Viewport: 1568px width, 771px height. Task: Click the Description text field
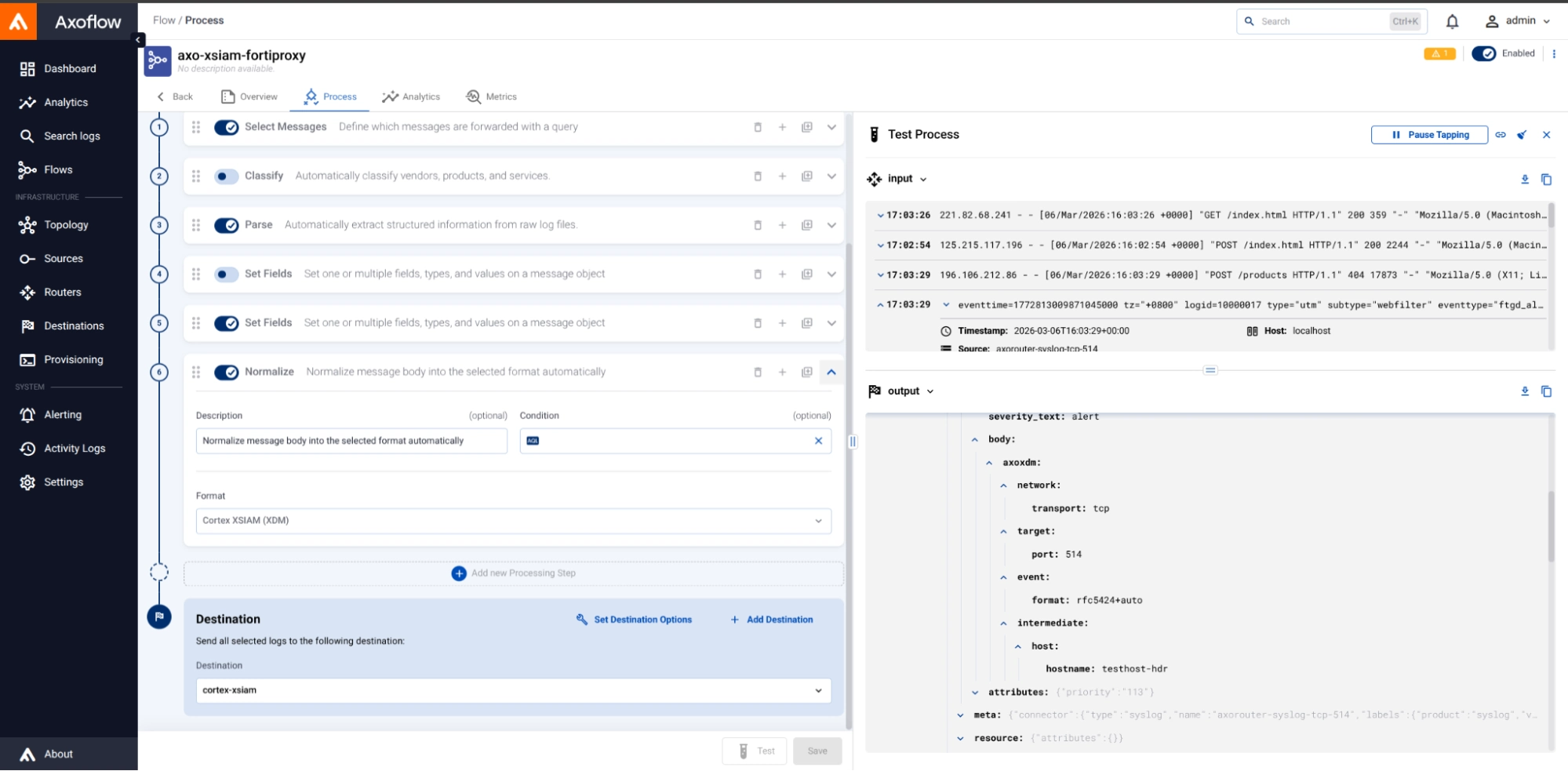click(x=351, y=441)
